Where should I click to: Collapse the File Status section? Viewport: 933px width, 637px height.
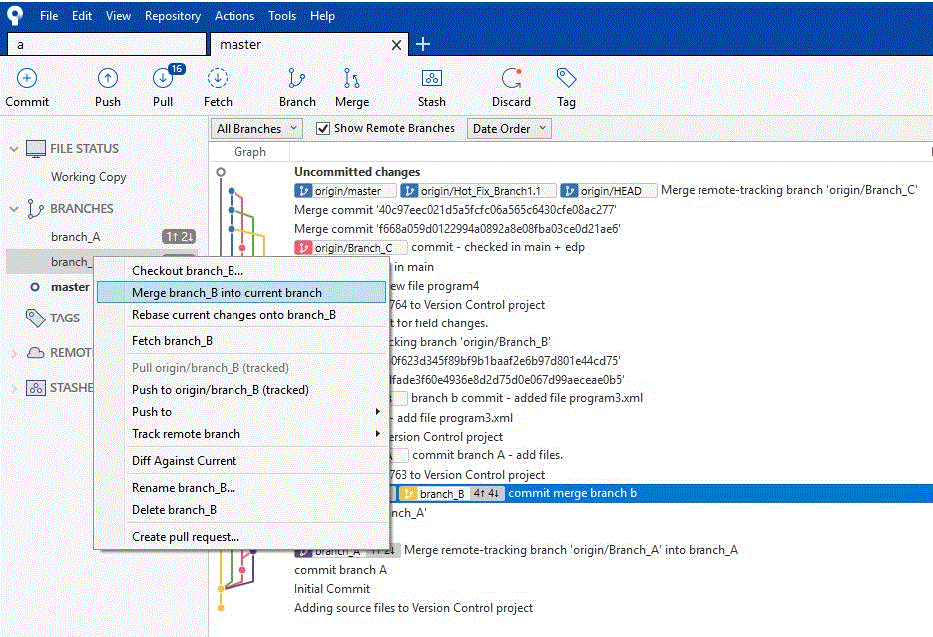click(14, 149)
